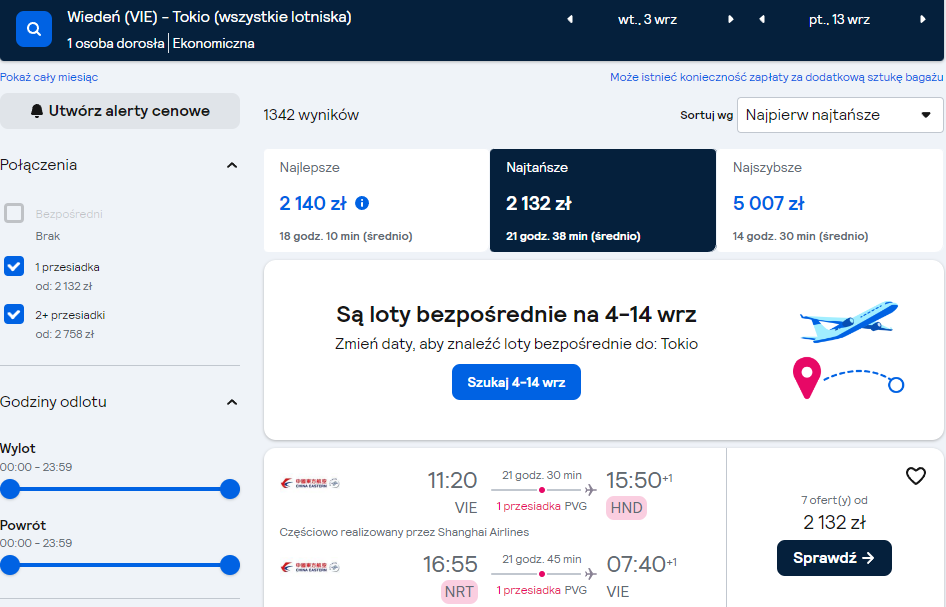Screen dimensions: 946x607
Task: Click the Sprawdź button for 2 132 zł offer
Action: [x=834, y=558]
